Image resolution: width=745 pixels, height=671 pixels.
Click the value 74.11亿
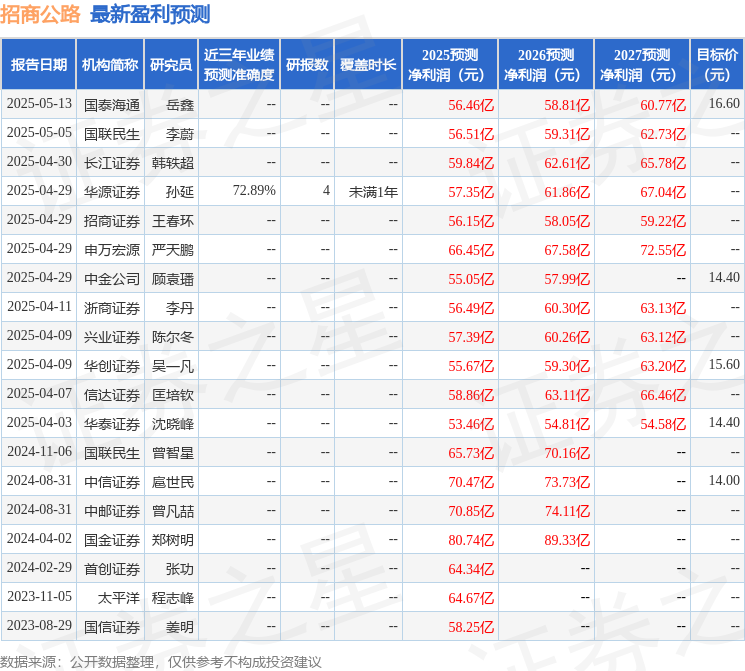pos(567,511)
